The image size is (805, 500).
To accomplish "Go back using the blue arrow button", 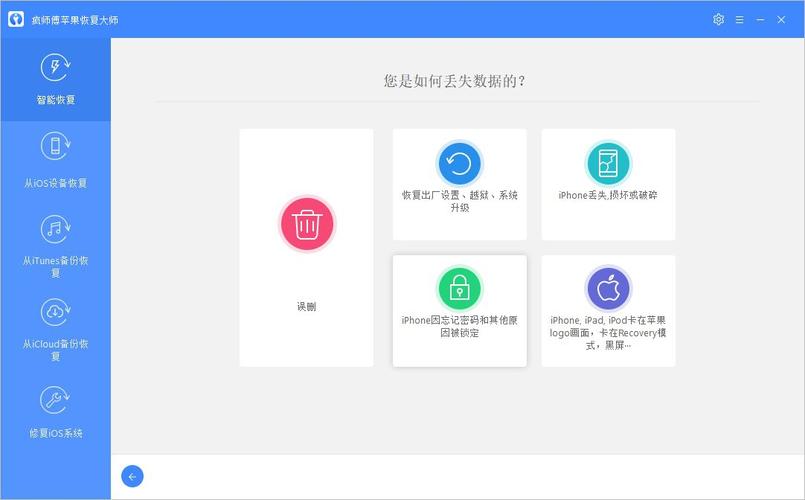I will pyautogui.click(x=132, y=476).
